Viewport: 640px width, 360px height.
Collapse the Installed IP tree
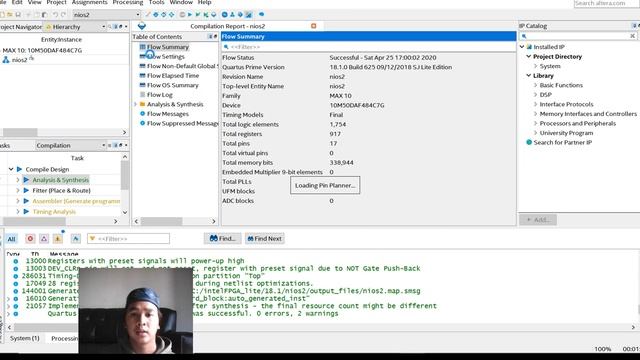522,47
